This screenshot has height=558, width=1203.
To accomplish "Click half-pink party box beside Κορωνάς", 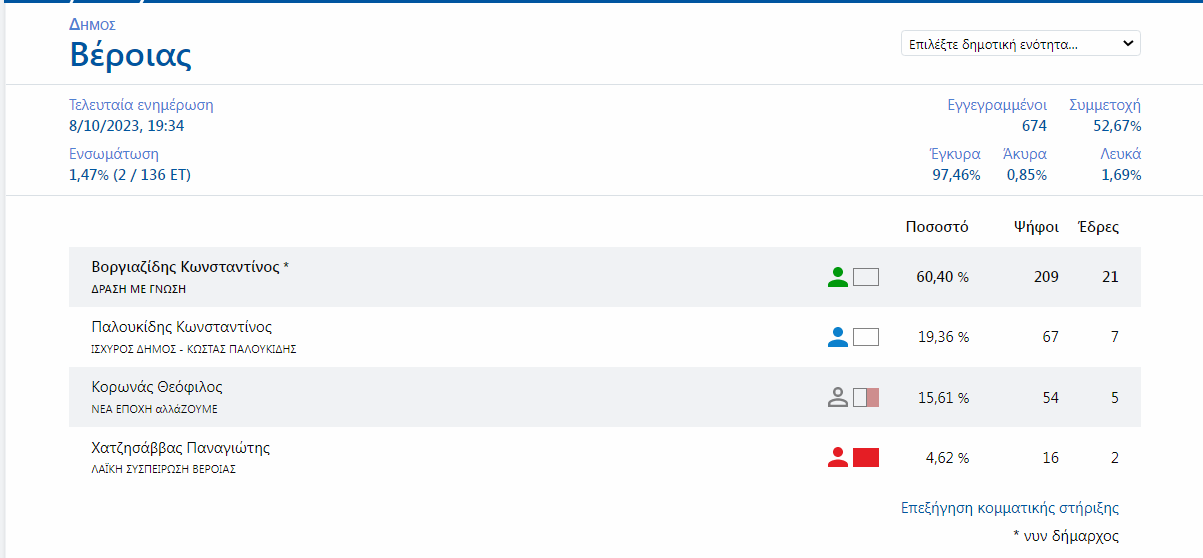I will point(866,397).
